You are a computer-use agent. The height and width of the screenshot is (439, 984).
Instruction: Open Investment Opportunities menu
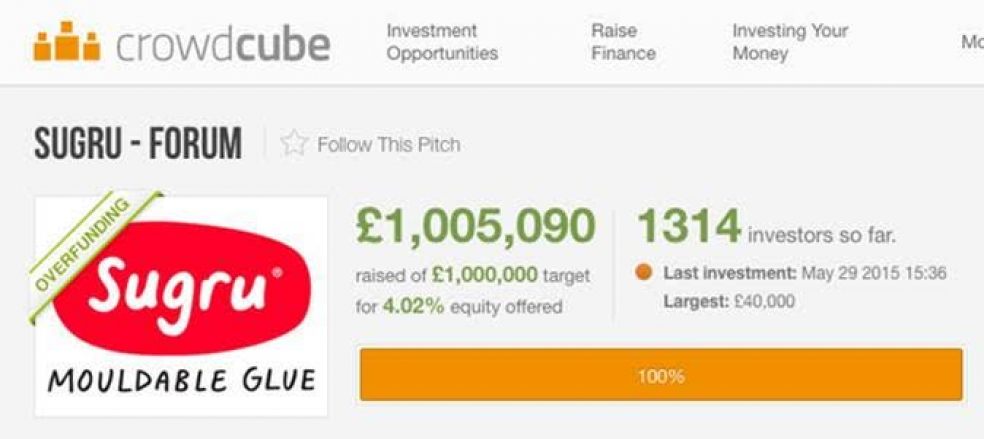442,42
